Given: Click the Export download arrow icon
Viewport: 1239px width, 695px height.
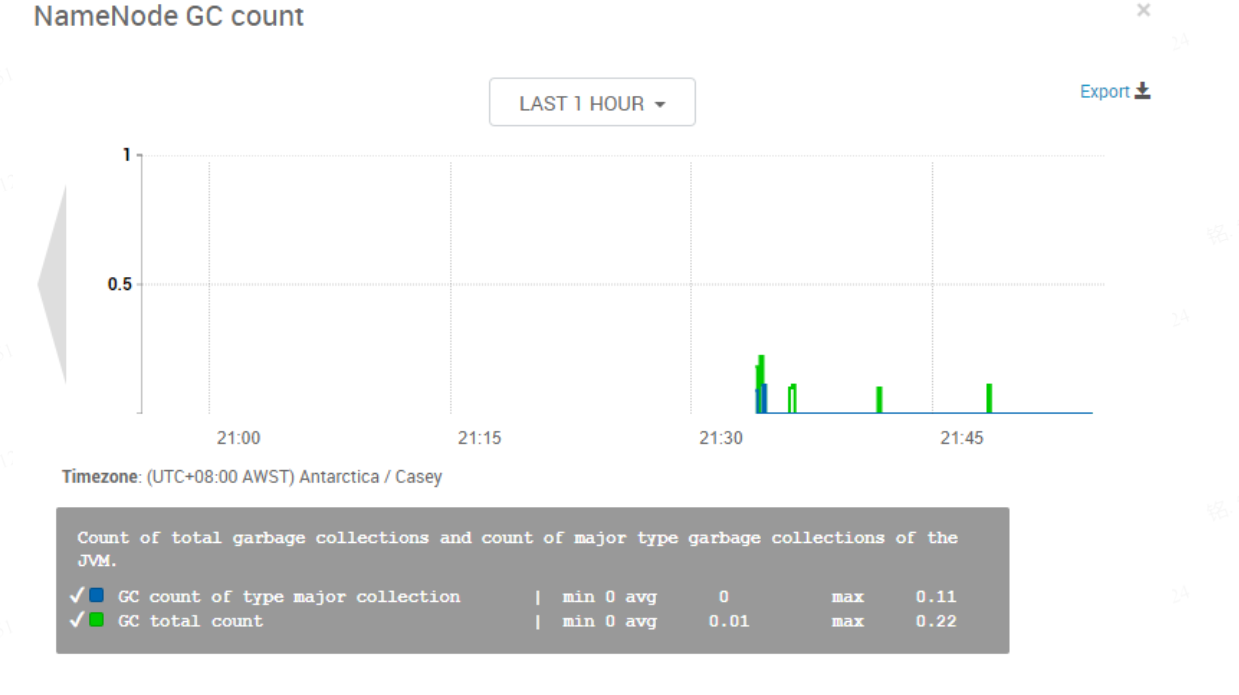Looking at the screenshot, I should click(x=1142, y=91).
